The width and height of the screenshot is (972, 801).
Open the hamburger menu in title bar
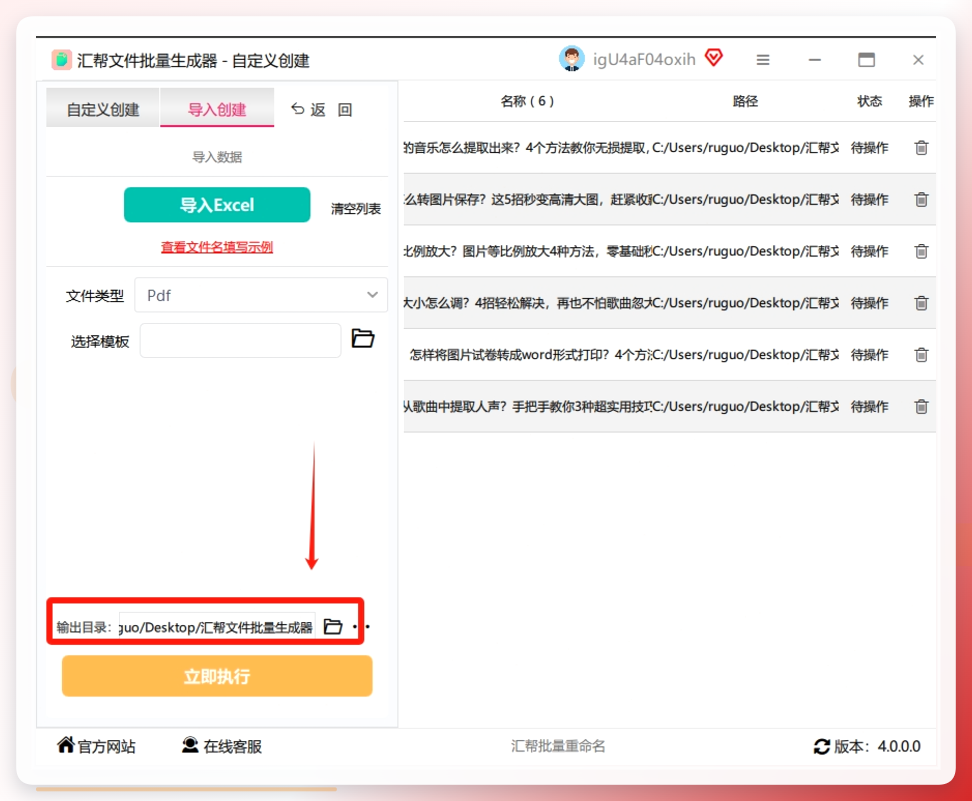(763, 60)
